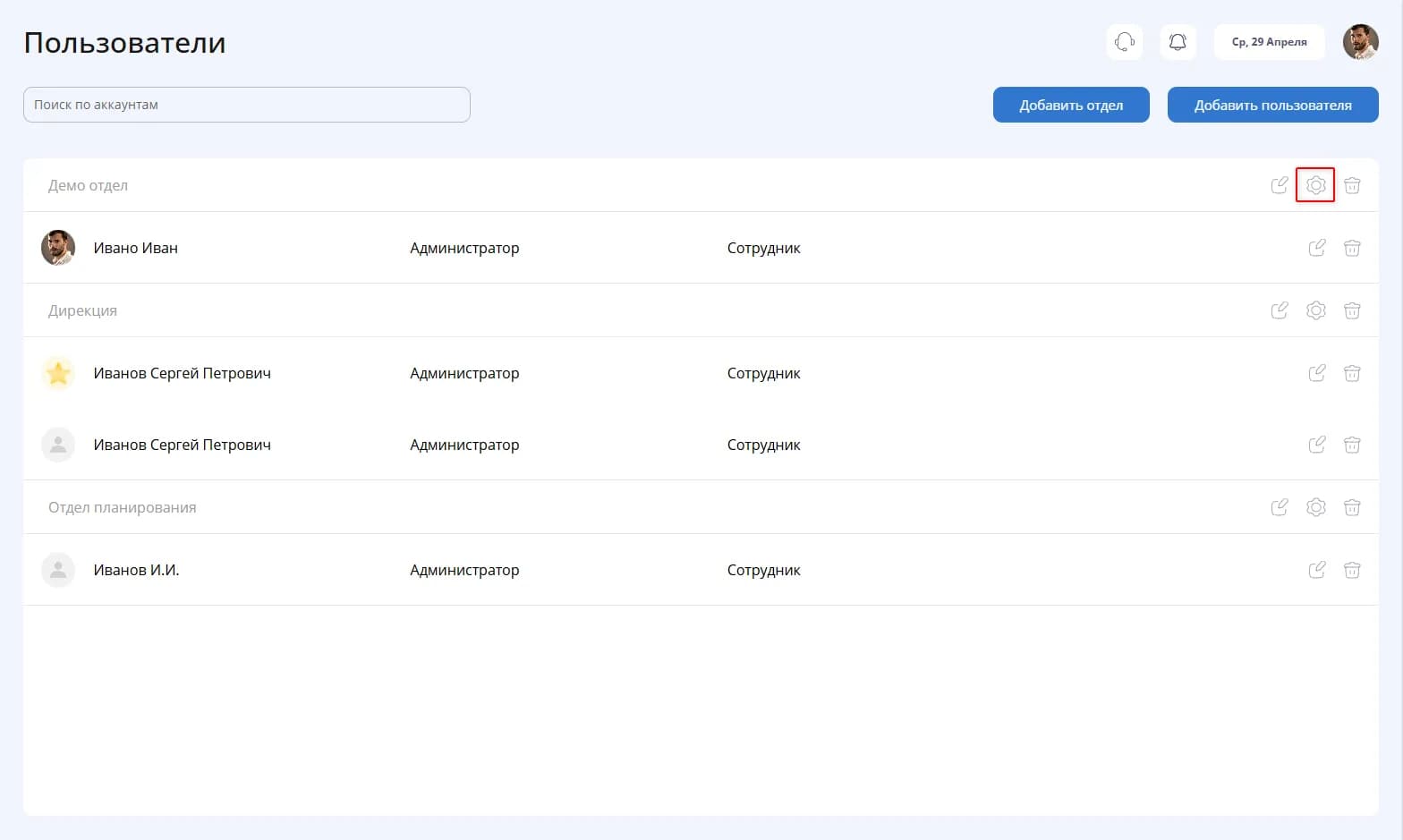Open the headset support icon

[1125, 42]
